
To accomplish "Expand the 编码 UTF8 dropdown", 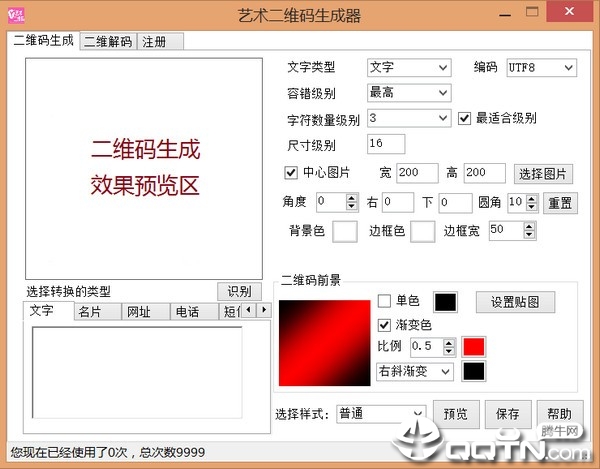I will click(x=541, y=68).
